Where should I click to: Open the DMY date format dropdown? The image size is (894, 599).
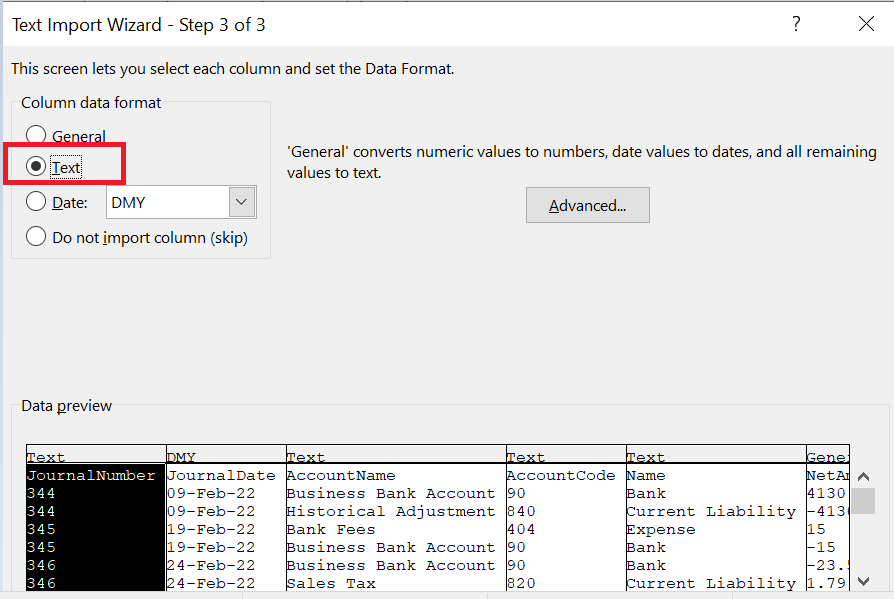242,202
